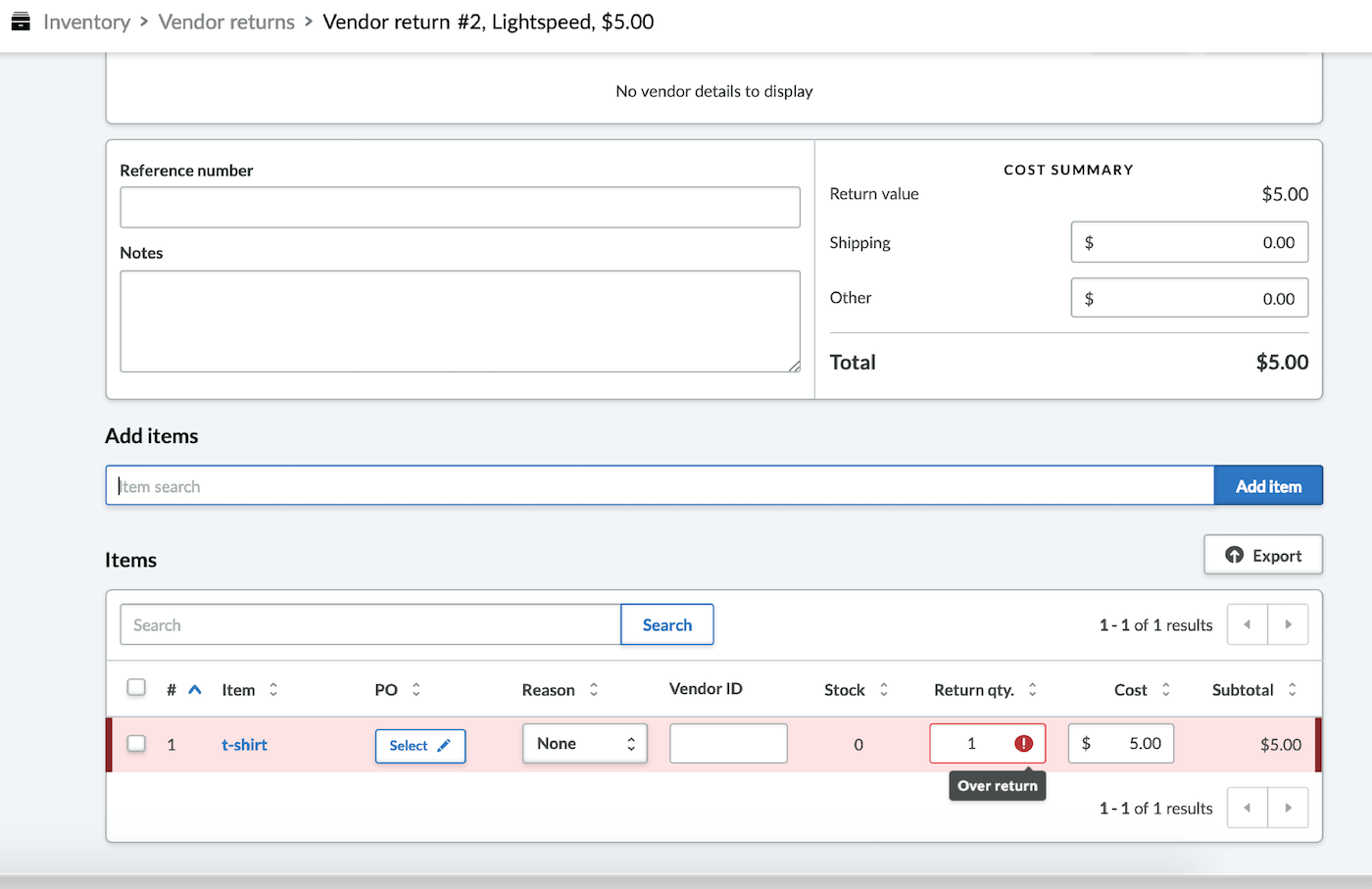Go to next page at top pagination
Viewport: 1372px width, 889px height.
pyautogui.click(x=1288, y=624)
